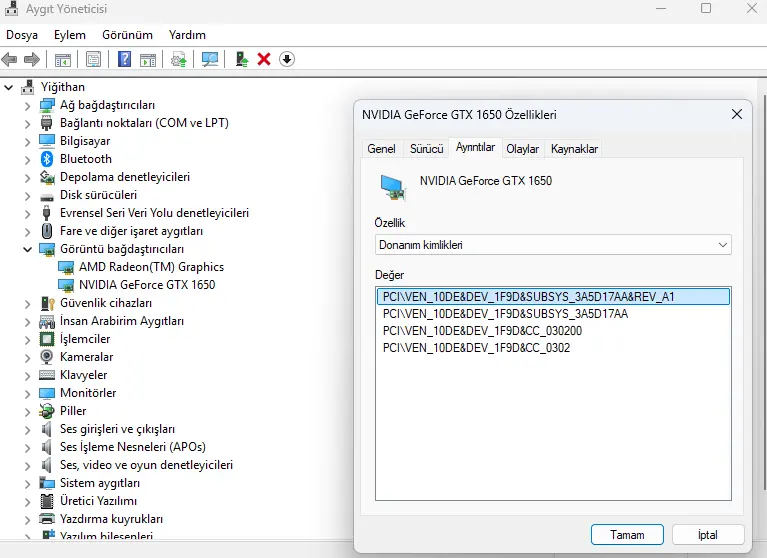This screenshot has height=558, width=767.
Task: Expand the Ağ bağdaştırıcıları category
Action: 28,106
